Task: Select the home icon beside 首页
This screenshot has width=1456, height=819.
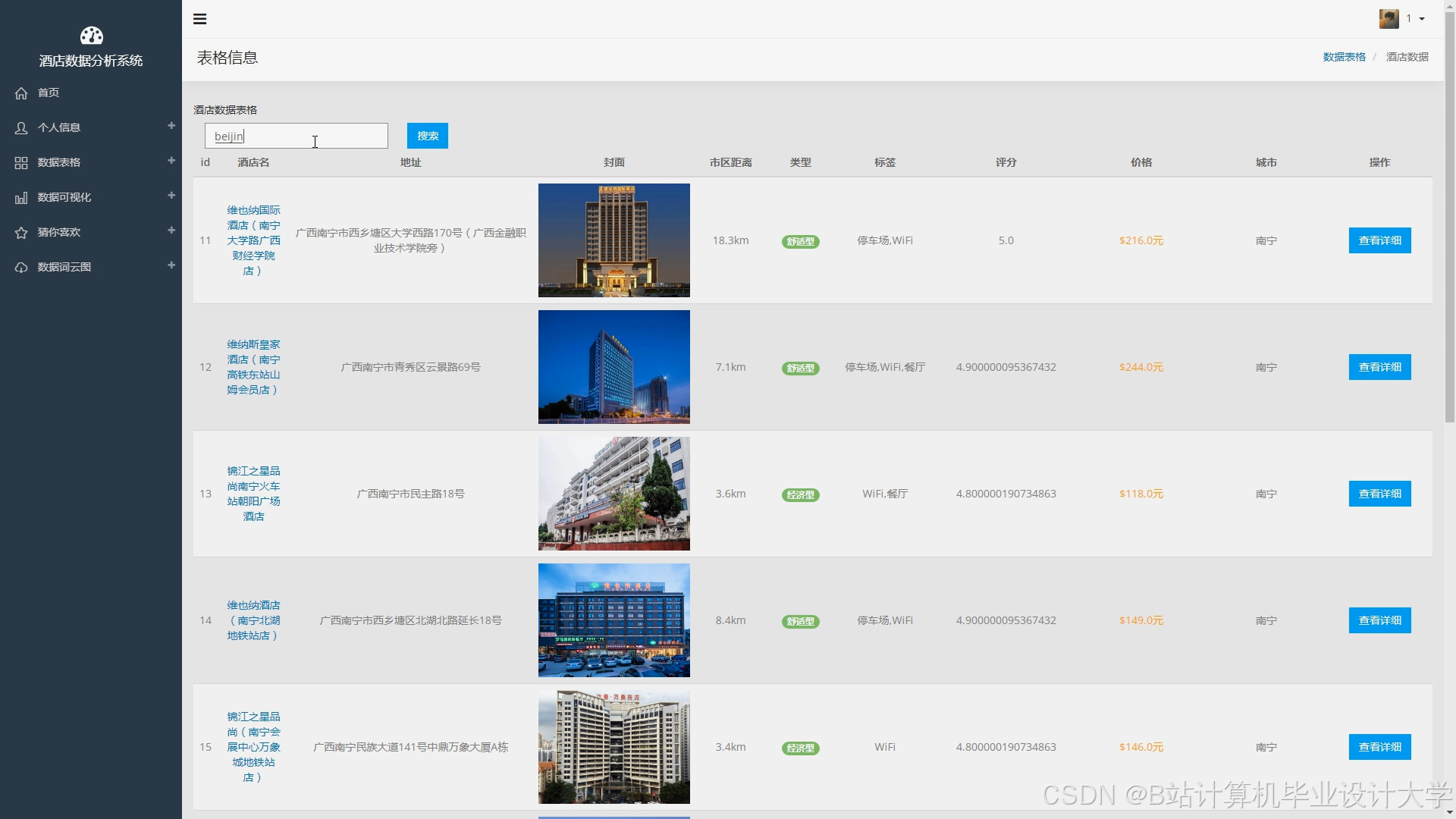Action: (20, 93)
